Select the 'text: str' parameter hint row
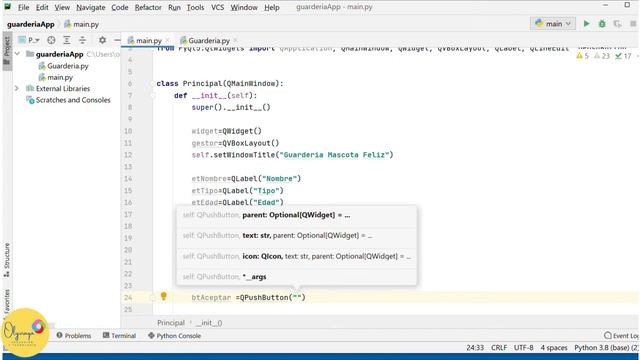The height and width of the screenshot is (360, 640). click(x=297, y=236)
